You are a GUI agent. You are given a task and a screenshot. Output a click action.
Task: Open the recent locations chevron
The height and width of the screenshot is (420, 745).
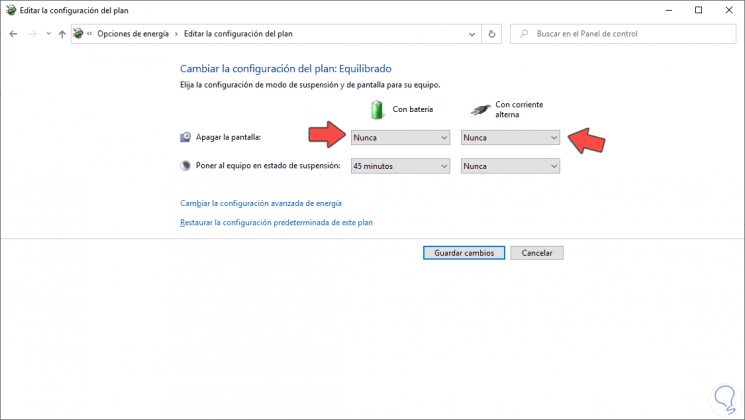[x=48, y=34]
